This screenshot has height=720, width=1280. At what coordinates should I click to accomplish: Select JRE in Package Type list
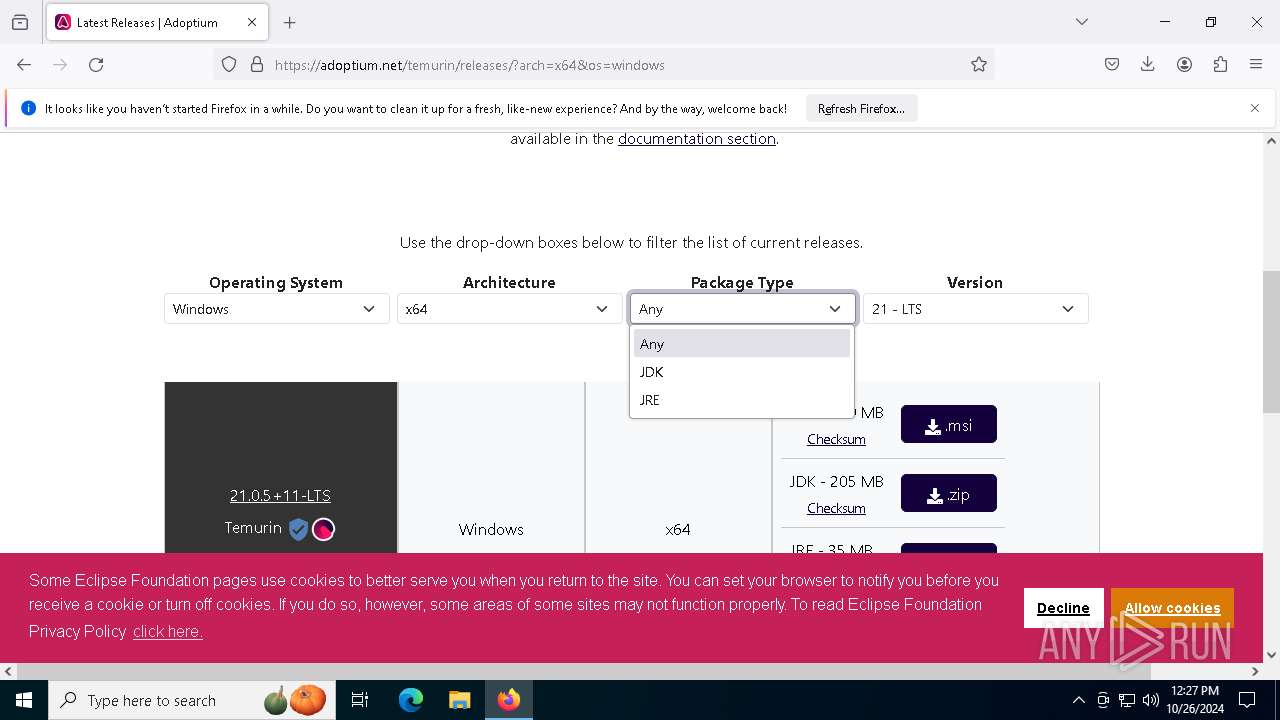741,400
